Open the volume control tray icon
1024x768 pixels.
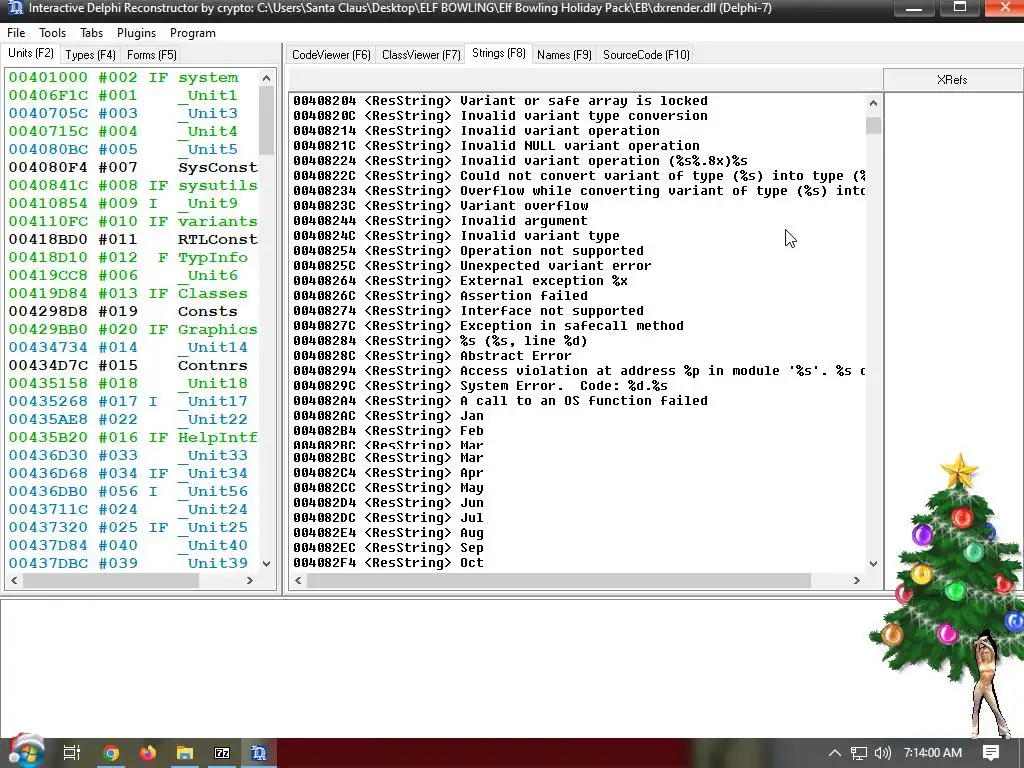coord(883,753)
